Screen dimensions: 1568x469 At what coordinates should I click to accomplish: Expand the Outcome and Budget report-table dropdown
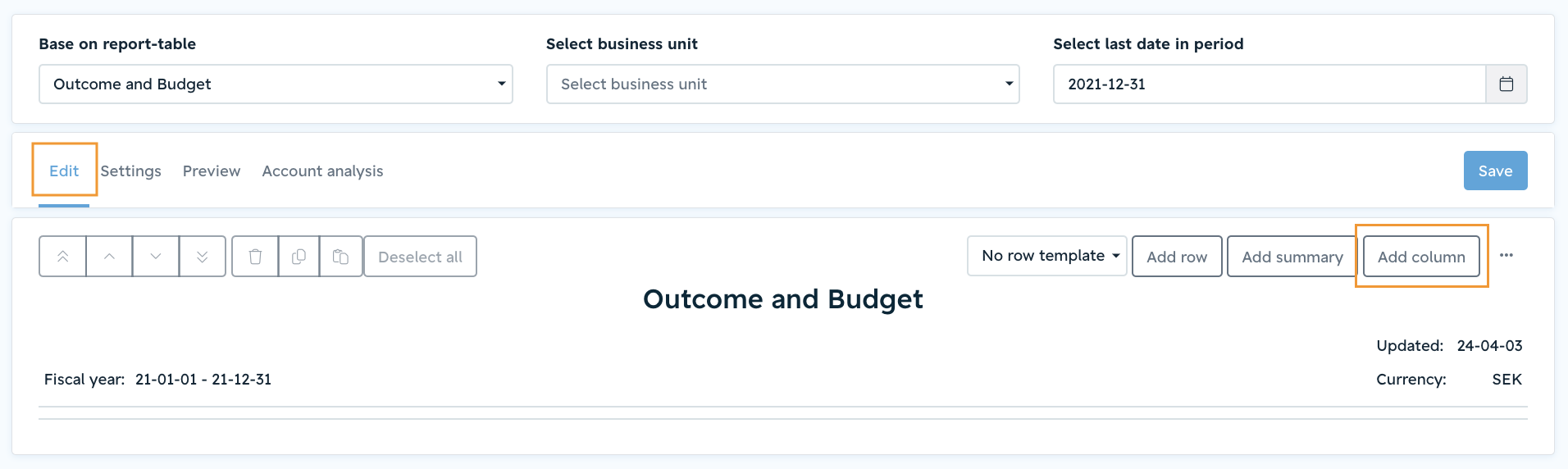tap(276, 84)
